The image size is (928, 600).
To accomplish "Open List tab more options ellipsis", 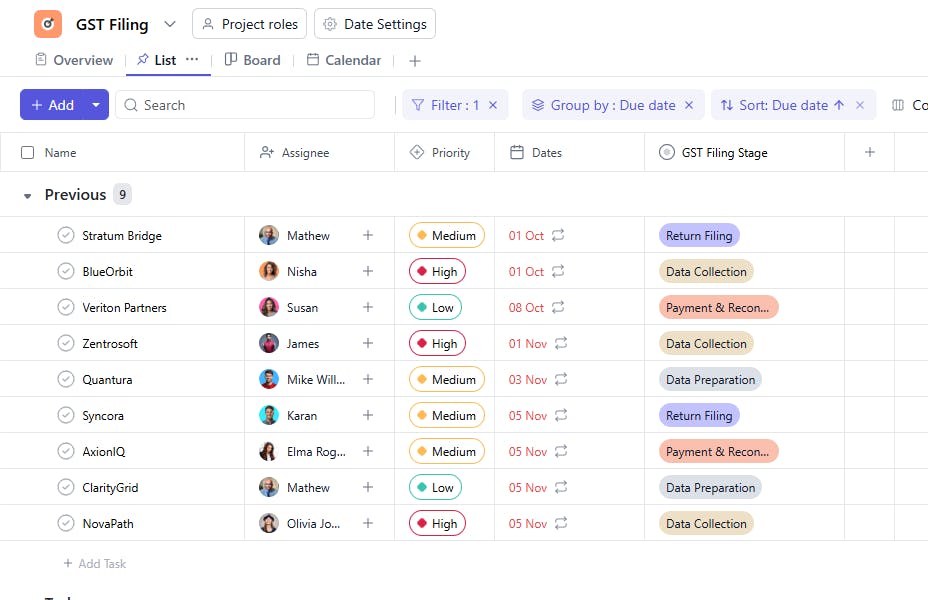I will 192,60.
